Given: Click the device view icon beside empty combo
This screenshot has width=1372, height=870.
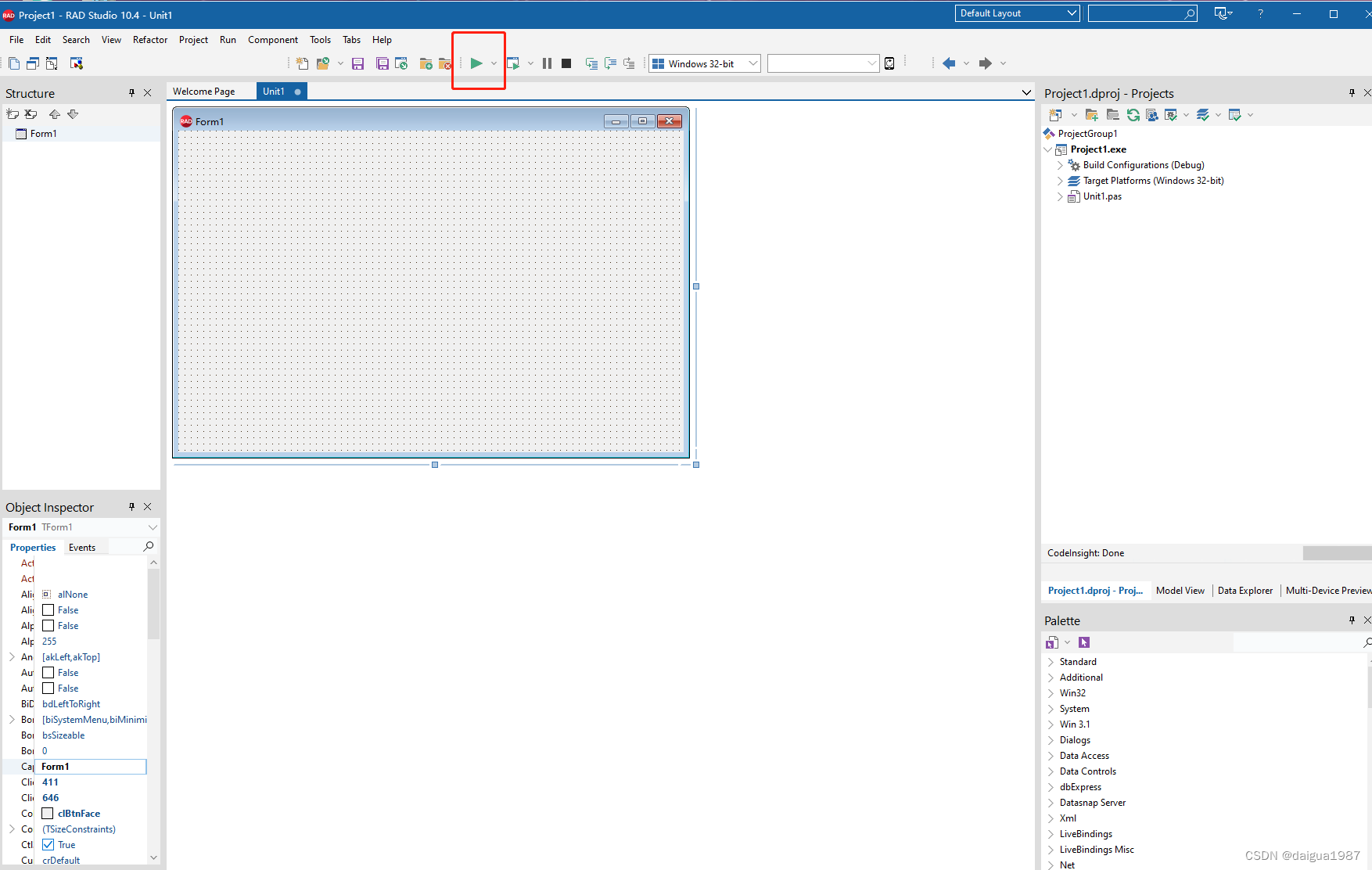Looking at the screenshot, I should (x=889, y=63).
